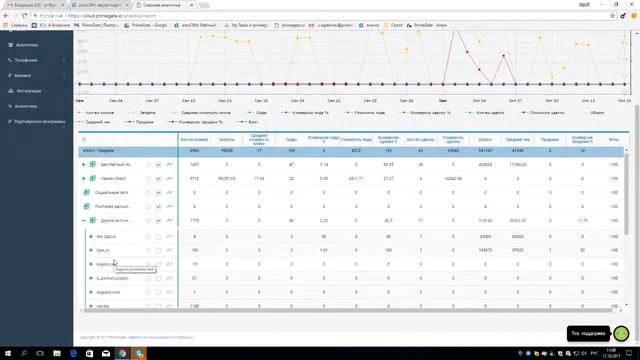Open the online support chat bubble
This screenshot has height=360, width=640.
[621, 333]
